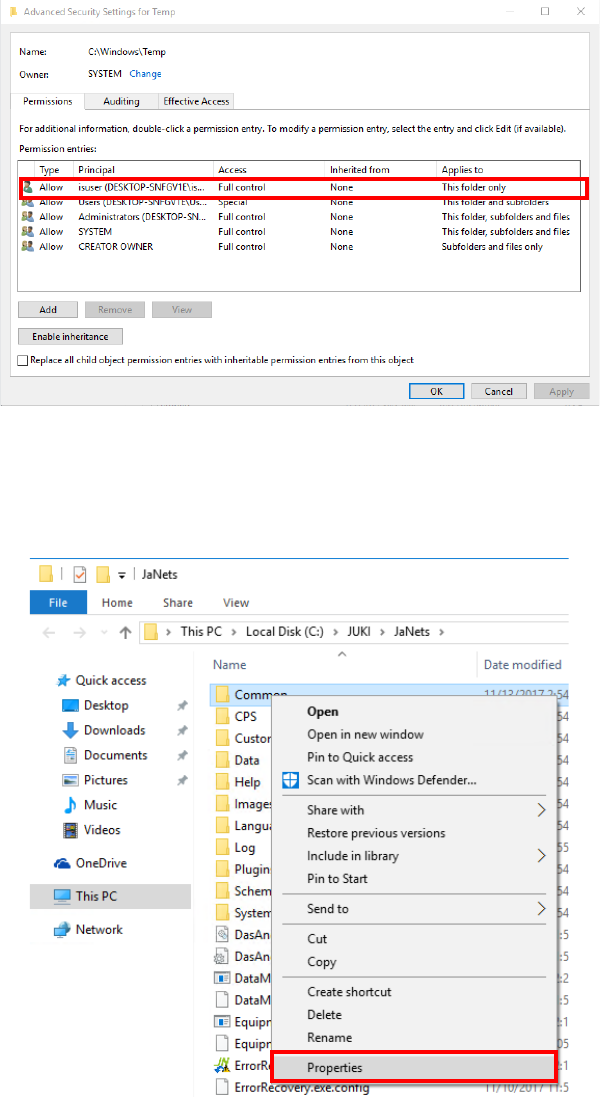This screenshot has width=600, height=1097.
Task: Click the Data folder icon
Action: [222, 760]
